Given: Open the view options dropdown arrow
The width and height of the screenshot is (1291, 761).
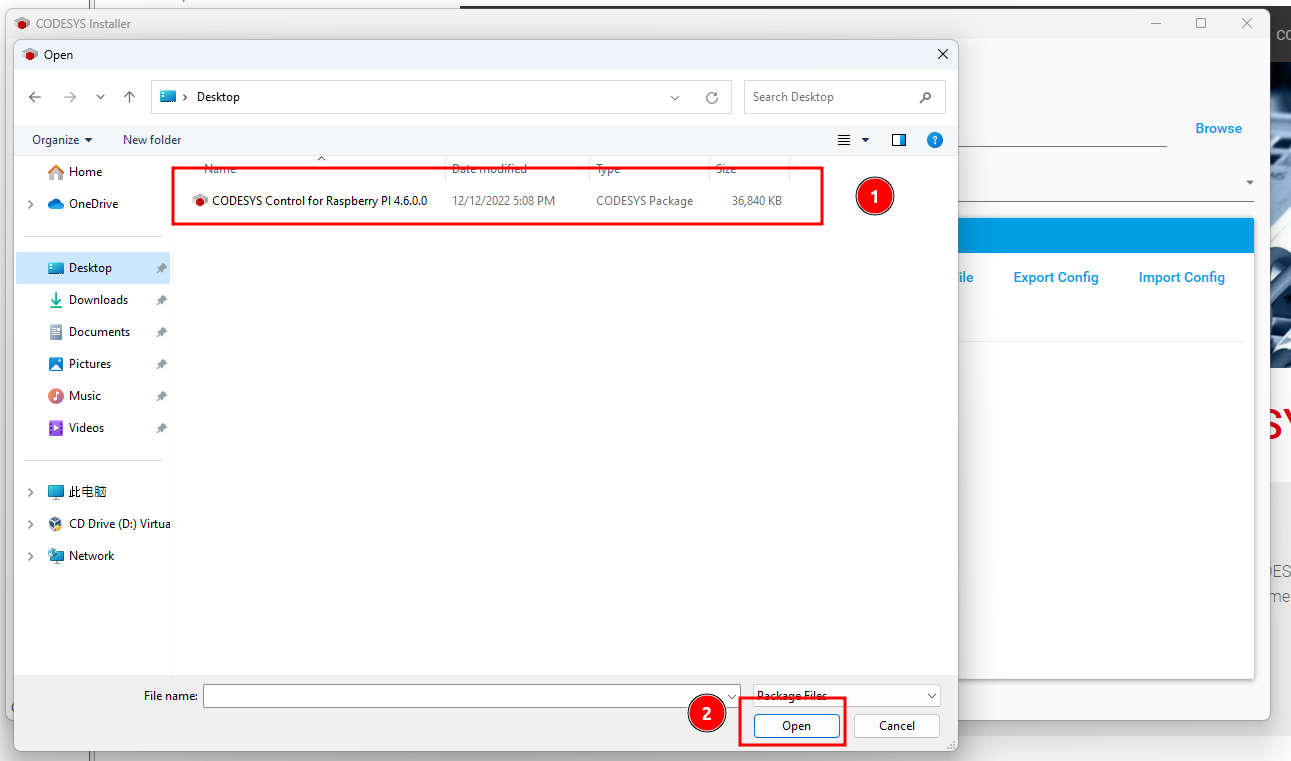Looking at the screenshot, I should (x=866, y=140).
